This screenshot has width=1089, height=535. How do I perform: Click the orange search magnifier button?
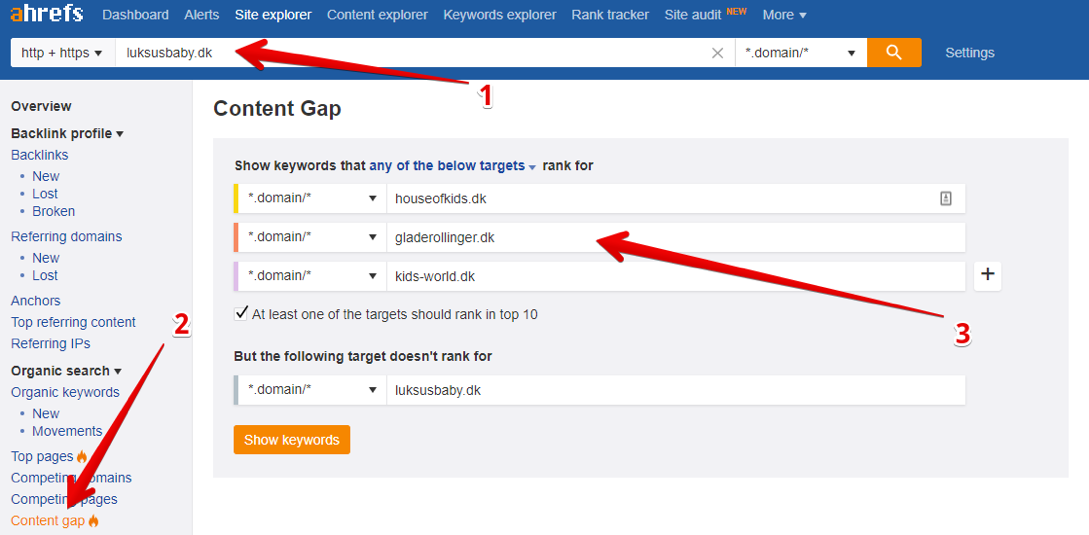(x=894, y=53)
